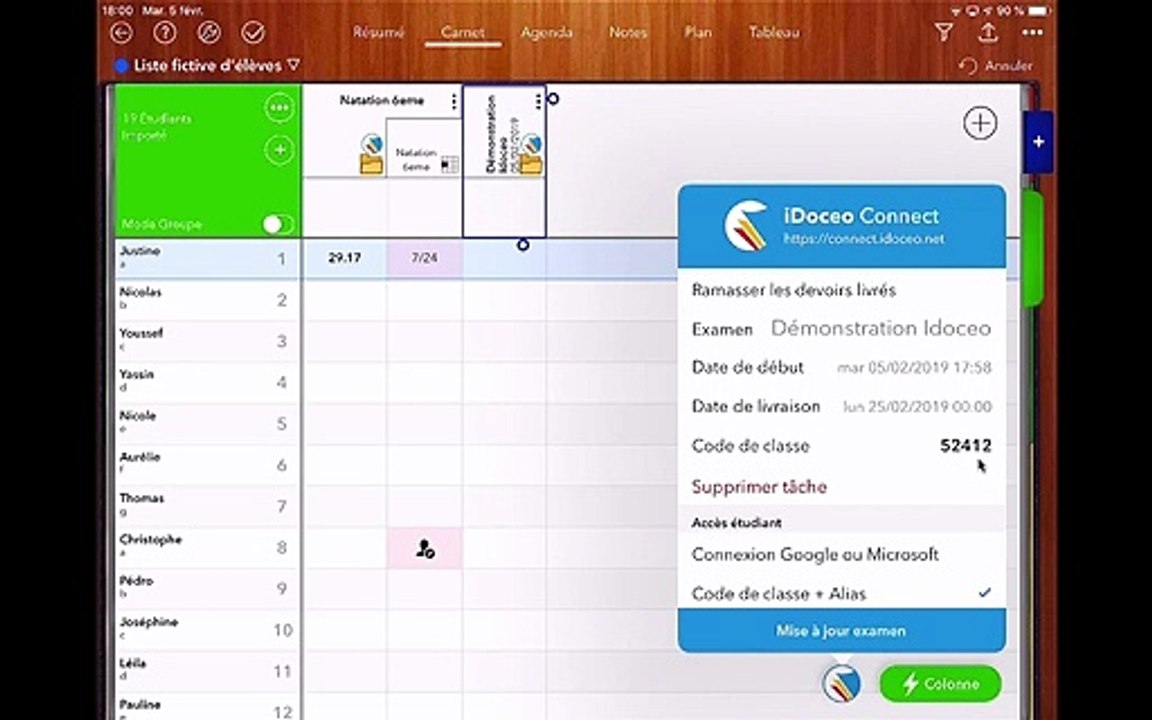This screenshot has width=1152, height=720.
Task: Switch to the Carnet tab
Action: pos(463,32)
